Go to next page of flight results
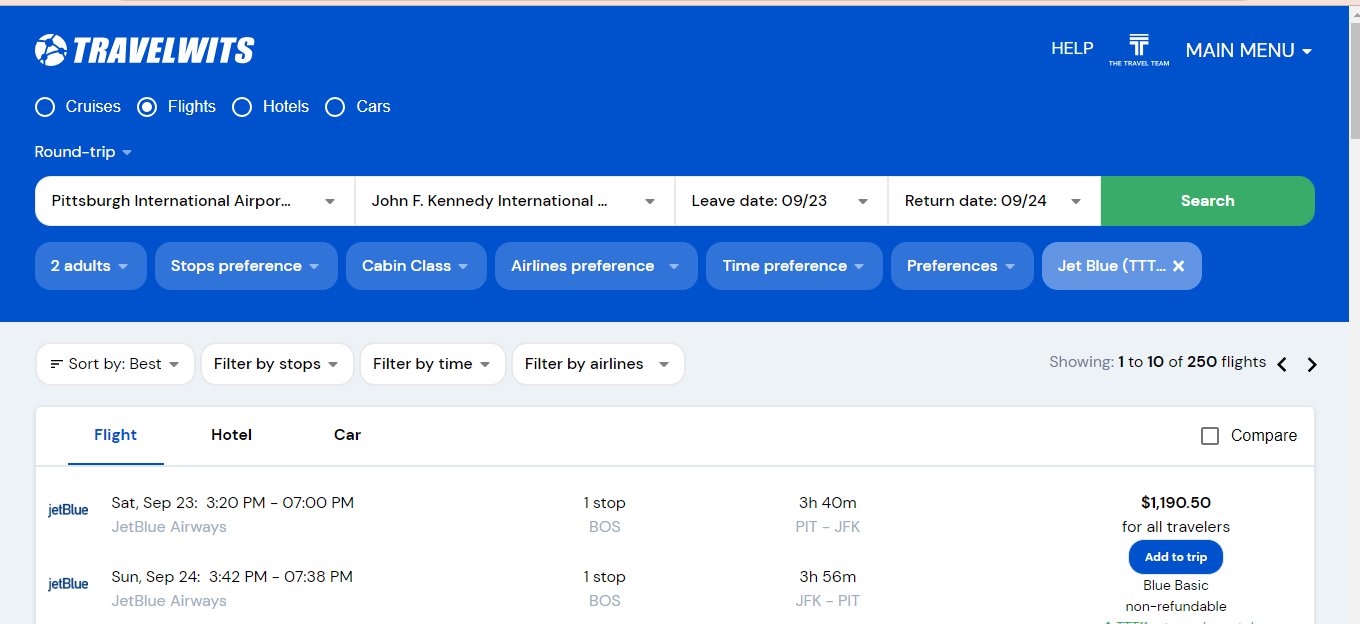Screen dimensions: 1360x624 (1312, 365)
